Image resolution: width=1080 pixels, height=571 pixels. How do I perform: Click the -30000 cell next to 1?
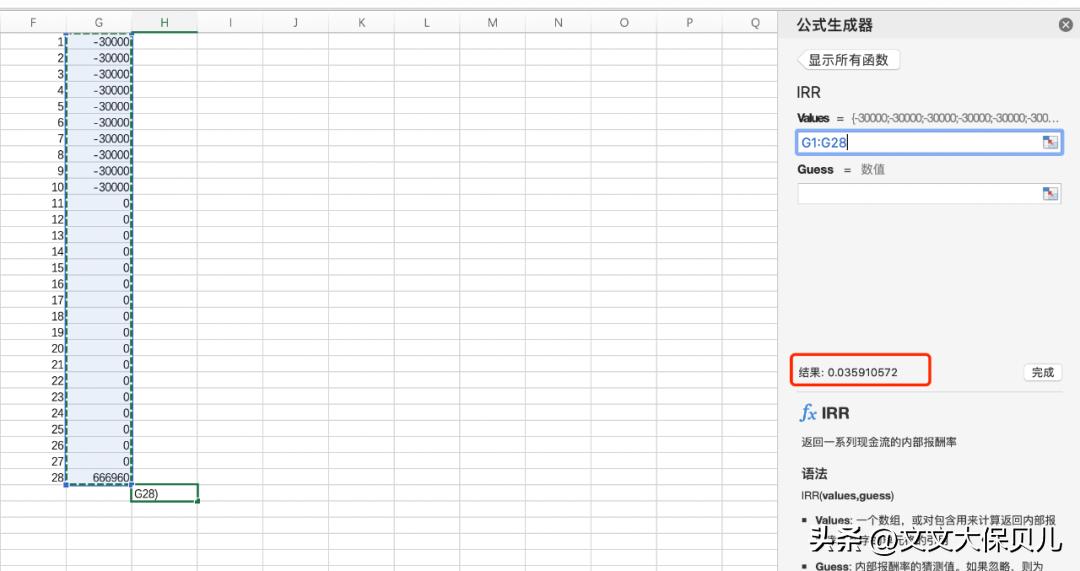coord(98,41)
